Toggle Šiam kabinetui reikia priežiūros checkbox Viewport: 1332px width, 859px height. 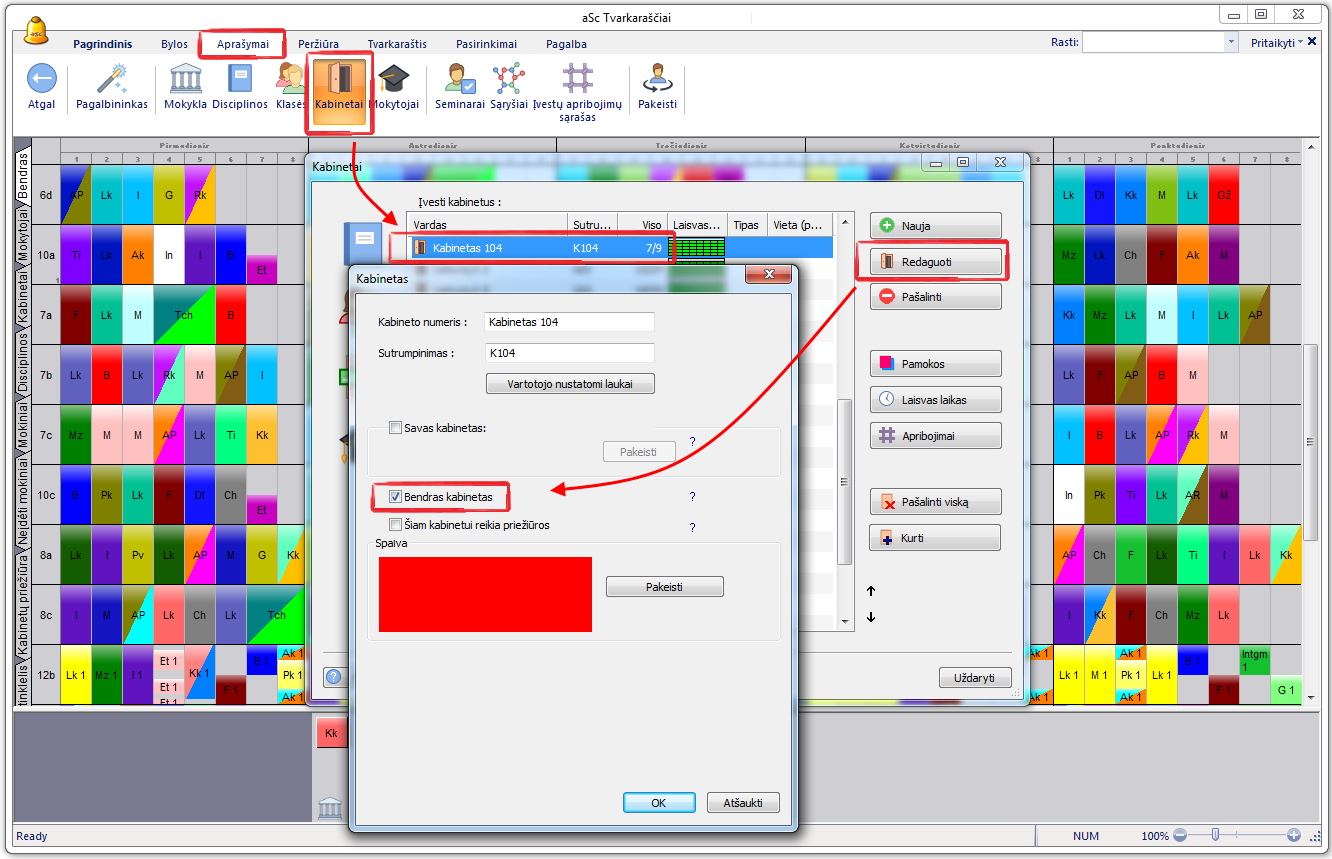[395, 525]
